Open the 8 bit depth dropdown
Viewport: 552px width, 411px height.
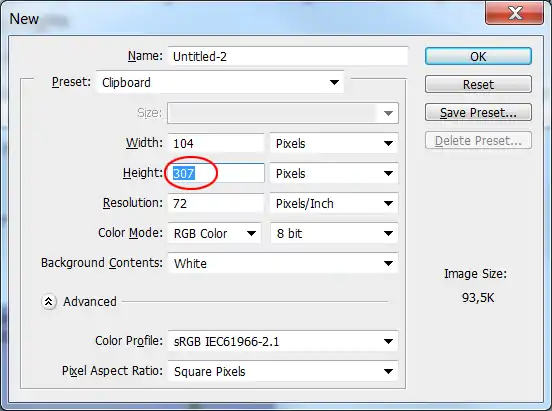click(334, 233)
